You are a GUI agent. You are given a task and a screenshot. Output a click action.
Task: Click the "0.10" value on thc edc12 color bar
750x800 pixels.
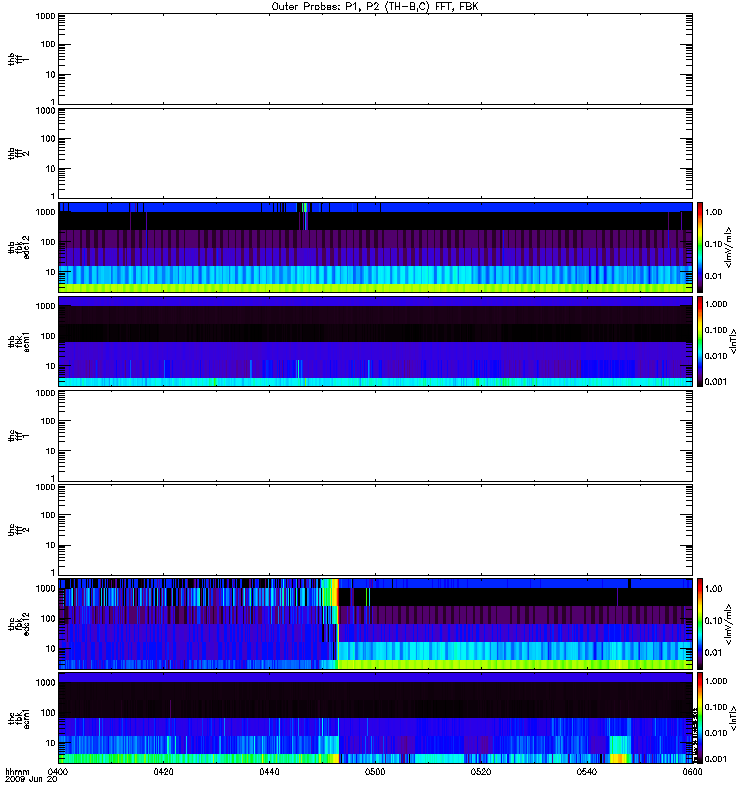(714, 620)
